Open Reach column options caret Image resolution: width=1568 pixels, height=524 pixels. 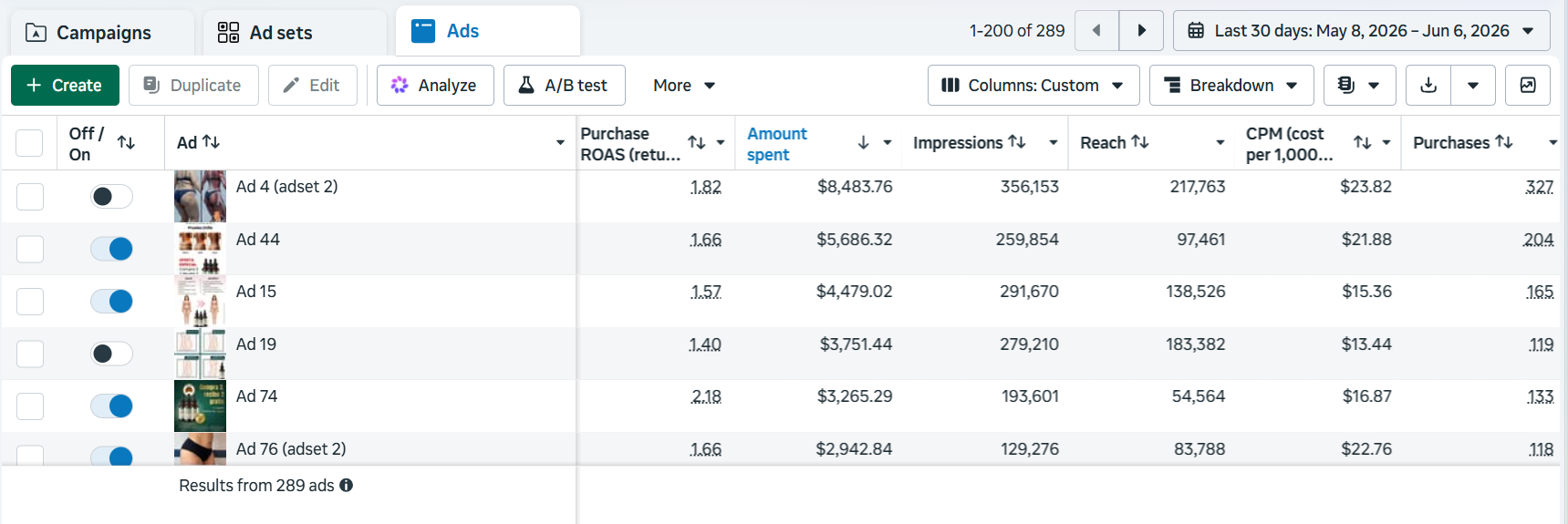[1220, 143]
